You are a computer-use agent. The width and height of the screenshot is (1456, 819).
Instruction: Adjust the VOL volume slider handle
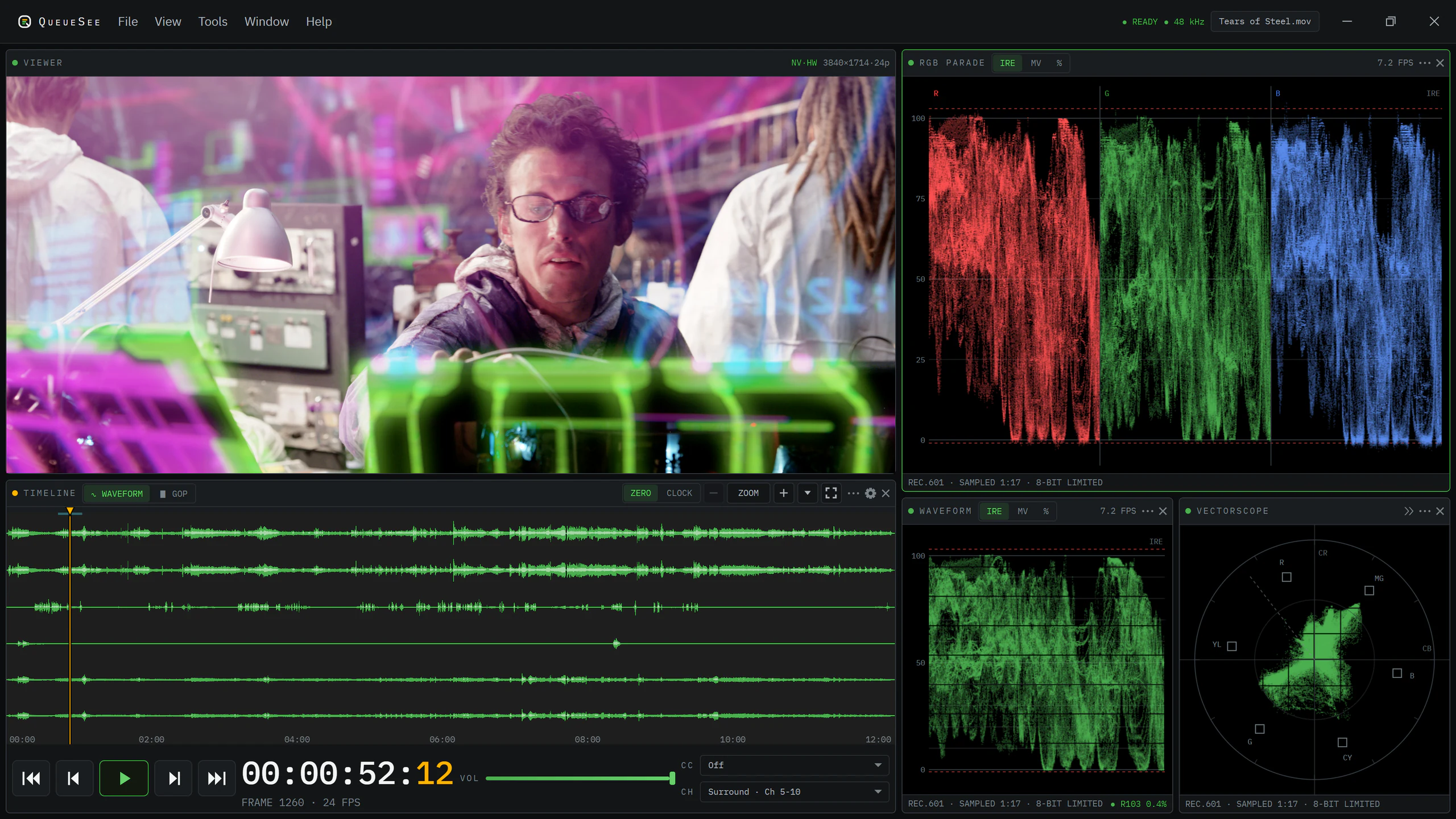click(x=672, y=778)
